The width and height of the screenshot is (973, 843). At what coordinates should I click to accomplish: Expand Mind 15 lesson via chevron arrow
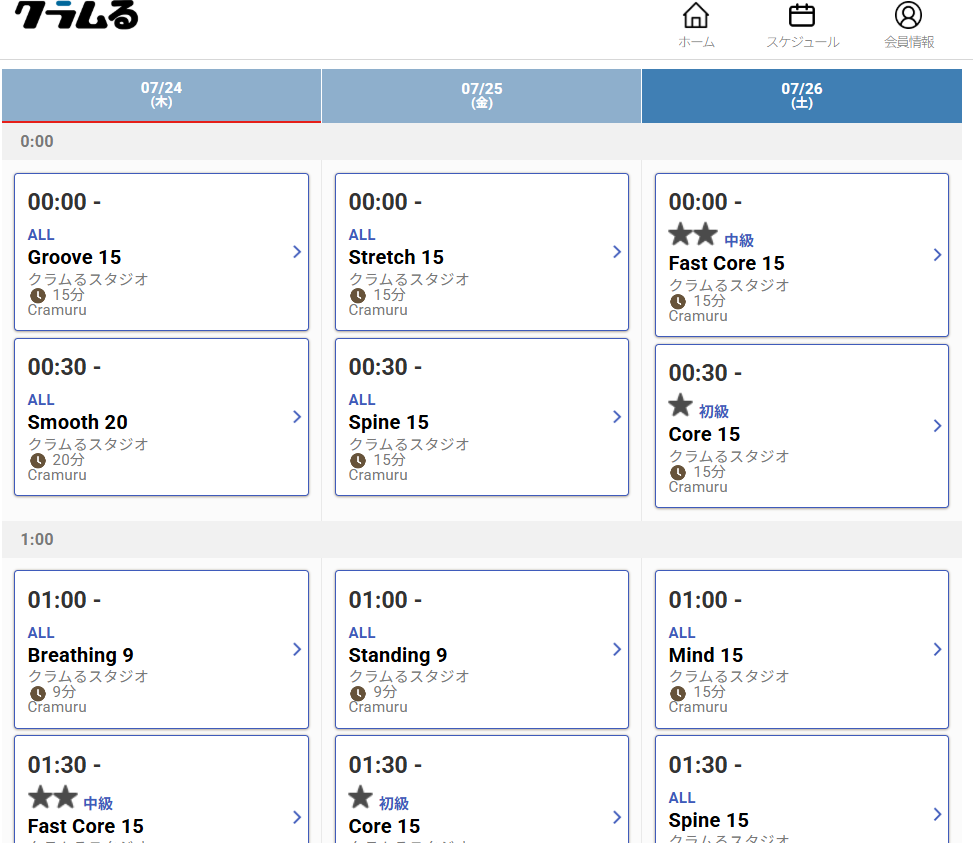937,649
